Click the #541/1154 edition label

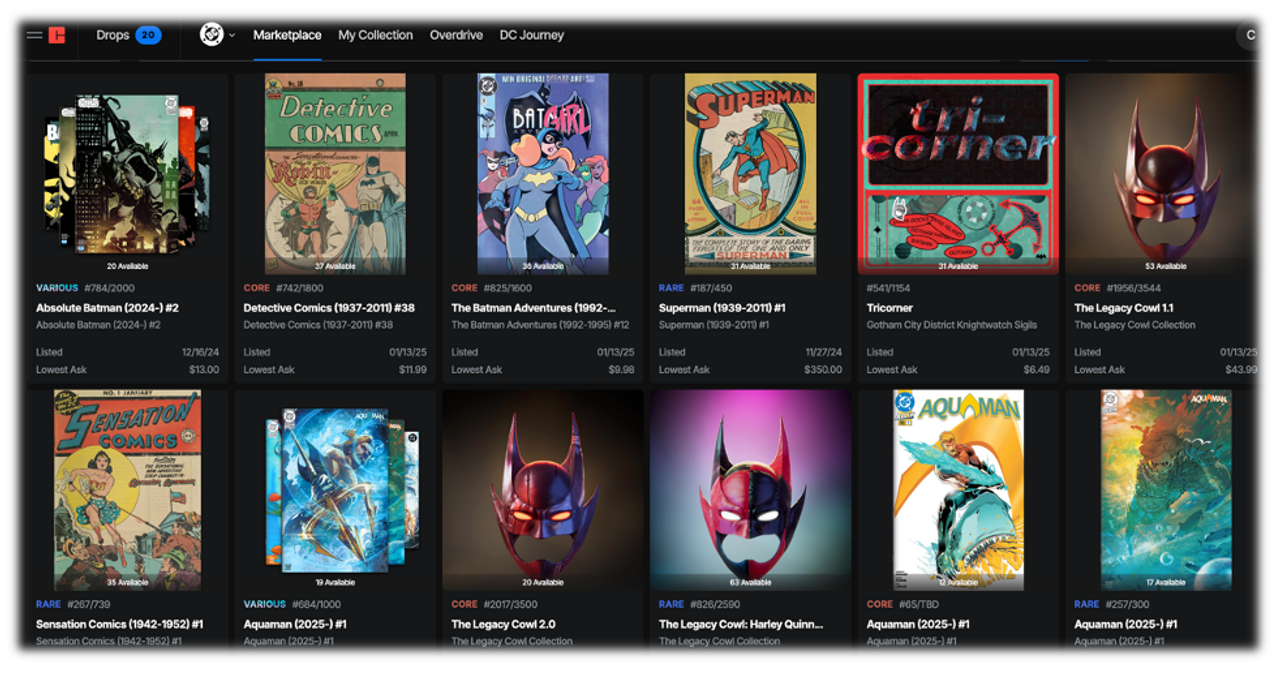[x=889, y=288]
